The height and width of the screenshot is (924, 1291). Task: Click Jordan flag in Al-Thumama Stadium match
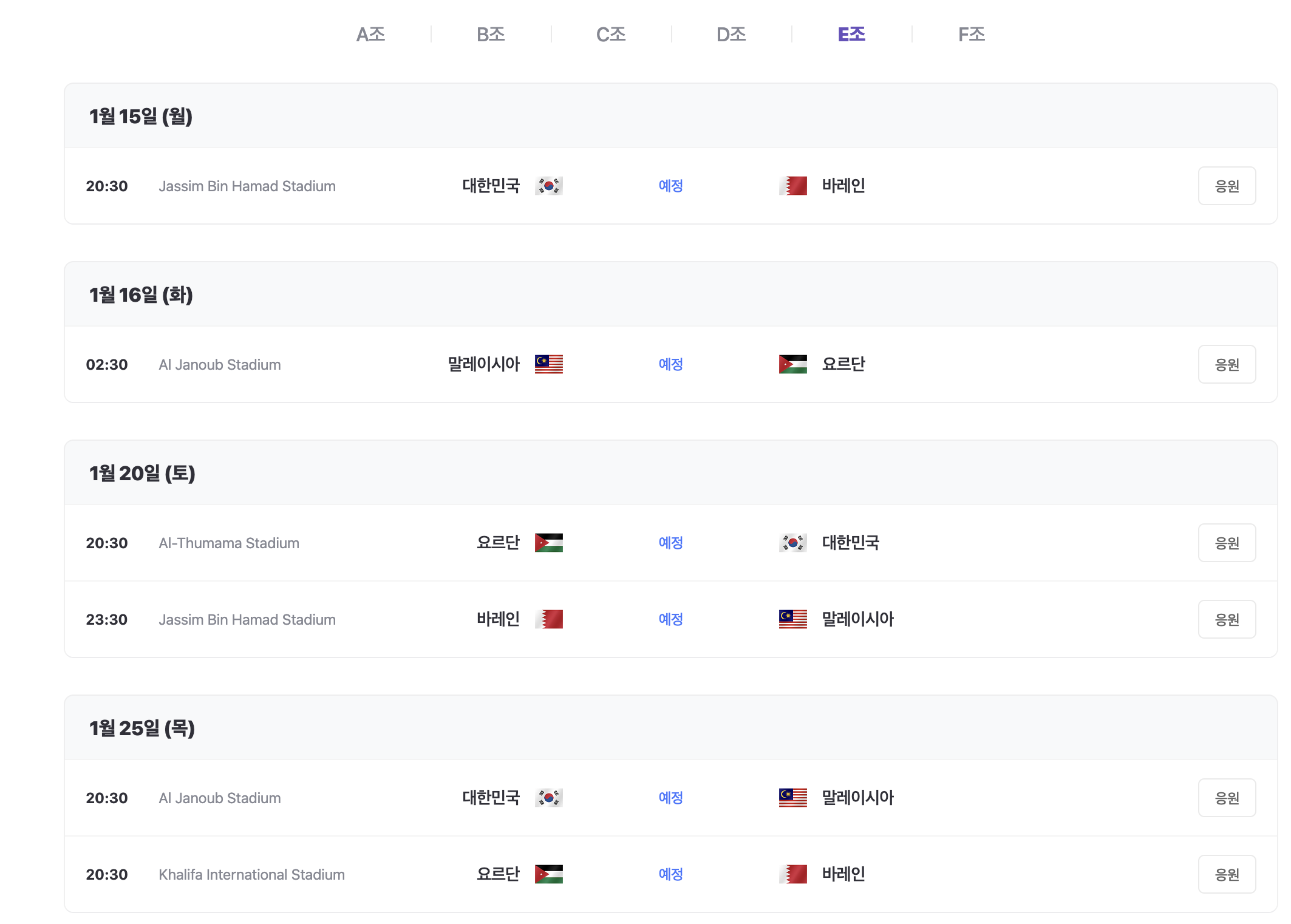(x=548, y=543)
